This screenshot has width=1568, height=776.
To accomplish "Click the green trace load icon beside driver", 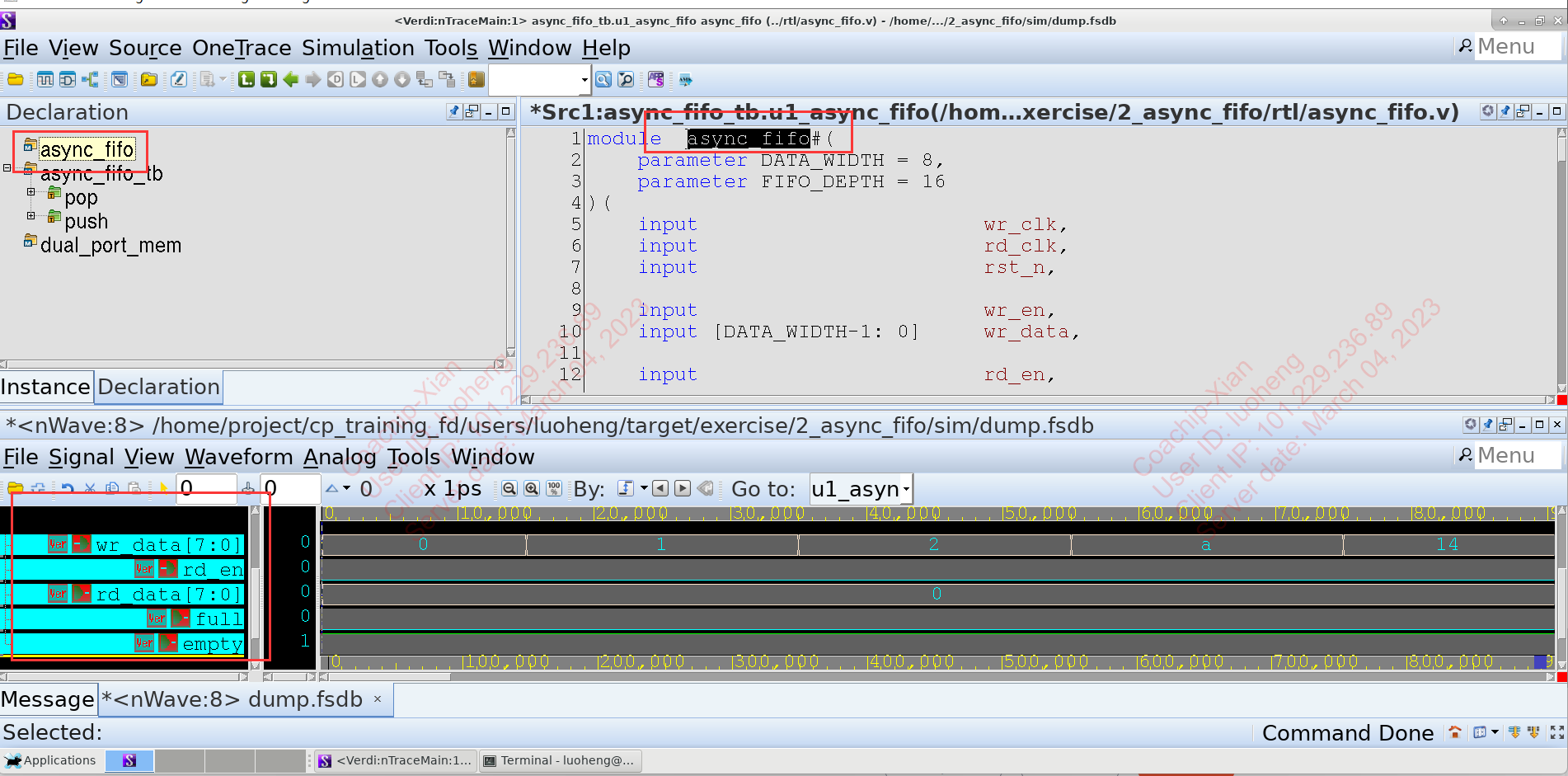I will tap(268, 79).
